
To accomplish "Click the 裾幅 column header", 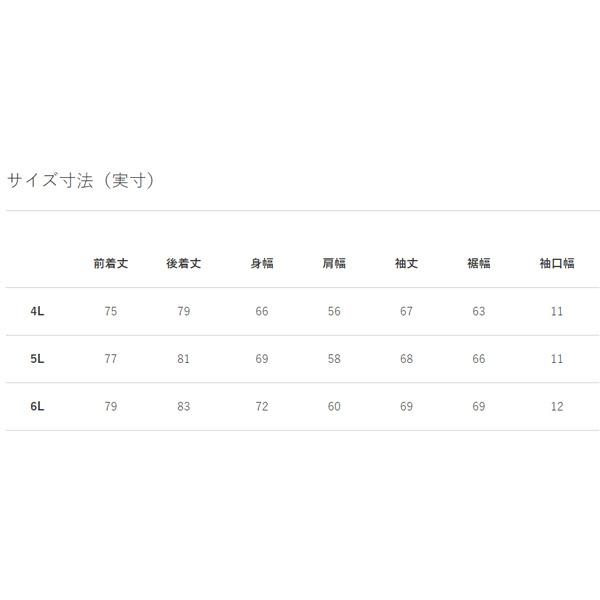I will (479, 264).
